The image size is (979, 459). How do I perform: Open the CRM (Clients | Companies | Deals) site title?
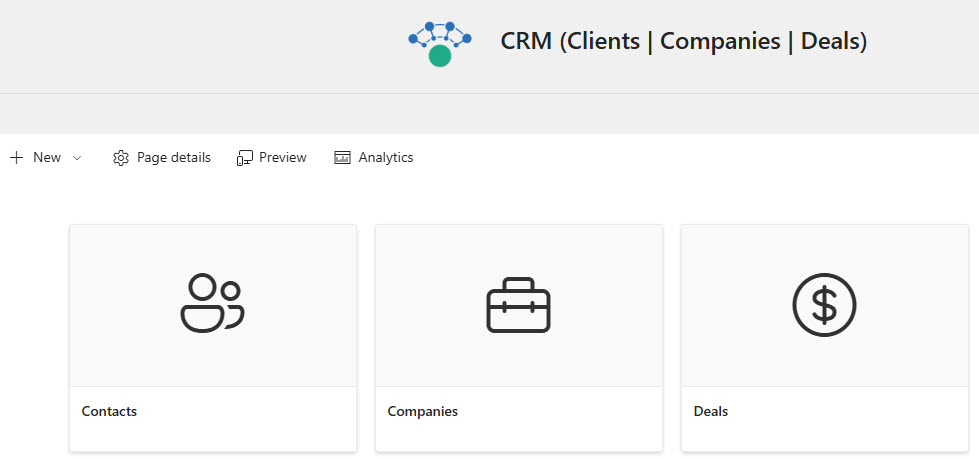point(683,41)
